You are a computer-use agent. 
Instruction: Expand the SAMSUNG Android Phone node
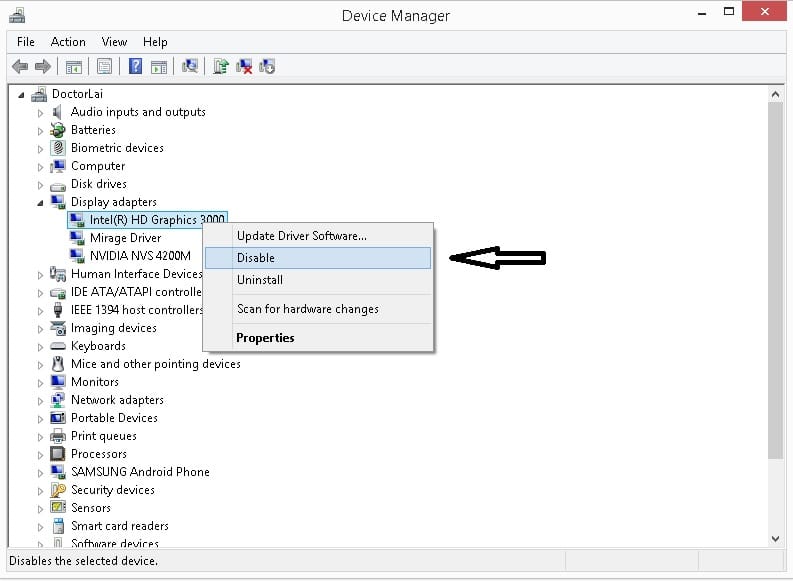(40, 473)
